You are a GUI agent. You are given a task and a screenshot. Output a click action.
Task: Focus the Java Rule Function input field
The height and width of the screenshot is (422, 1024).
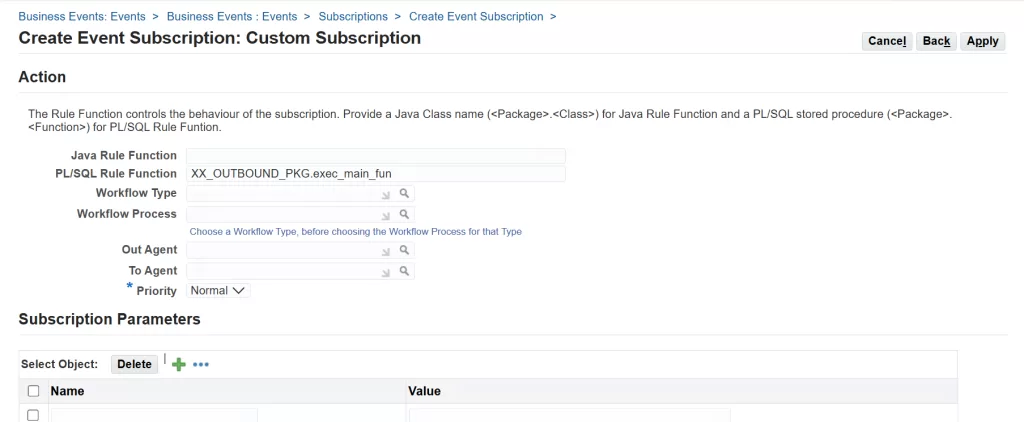coord(376,156)
